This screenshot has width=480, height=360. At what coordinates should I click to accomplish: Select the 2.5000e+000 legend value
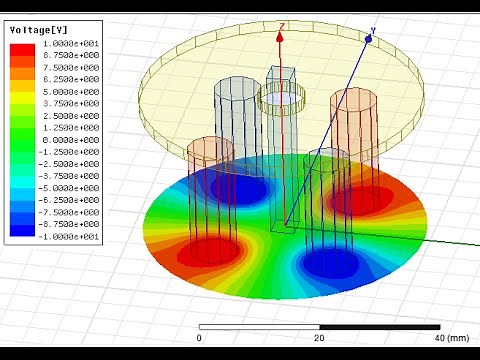point(71,116)
